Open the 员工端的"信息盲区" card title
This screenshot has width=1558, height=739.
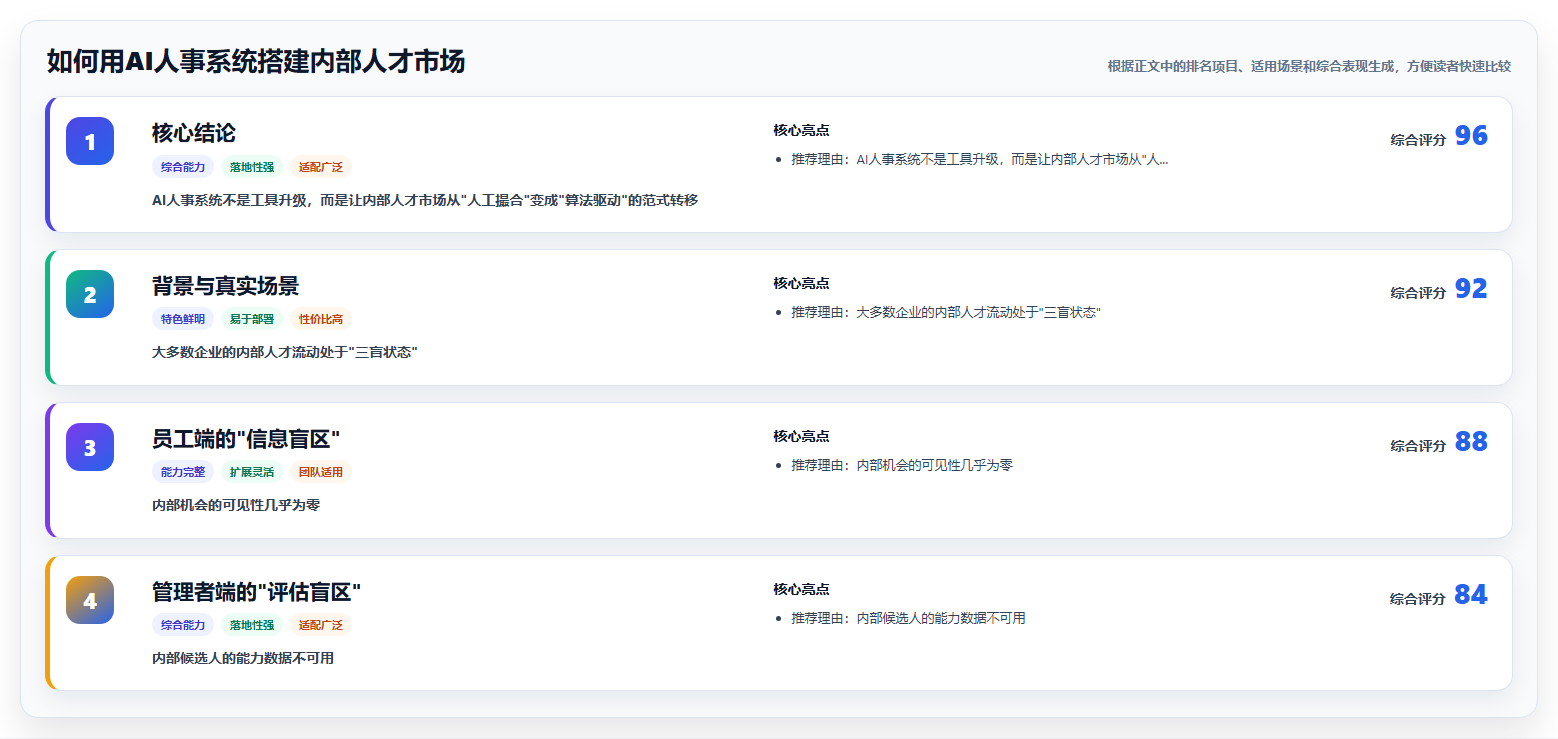click(x=246, y=439)
